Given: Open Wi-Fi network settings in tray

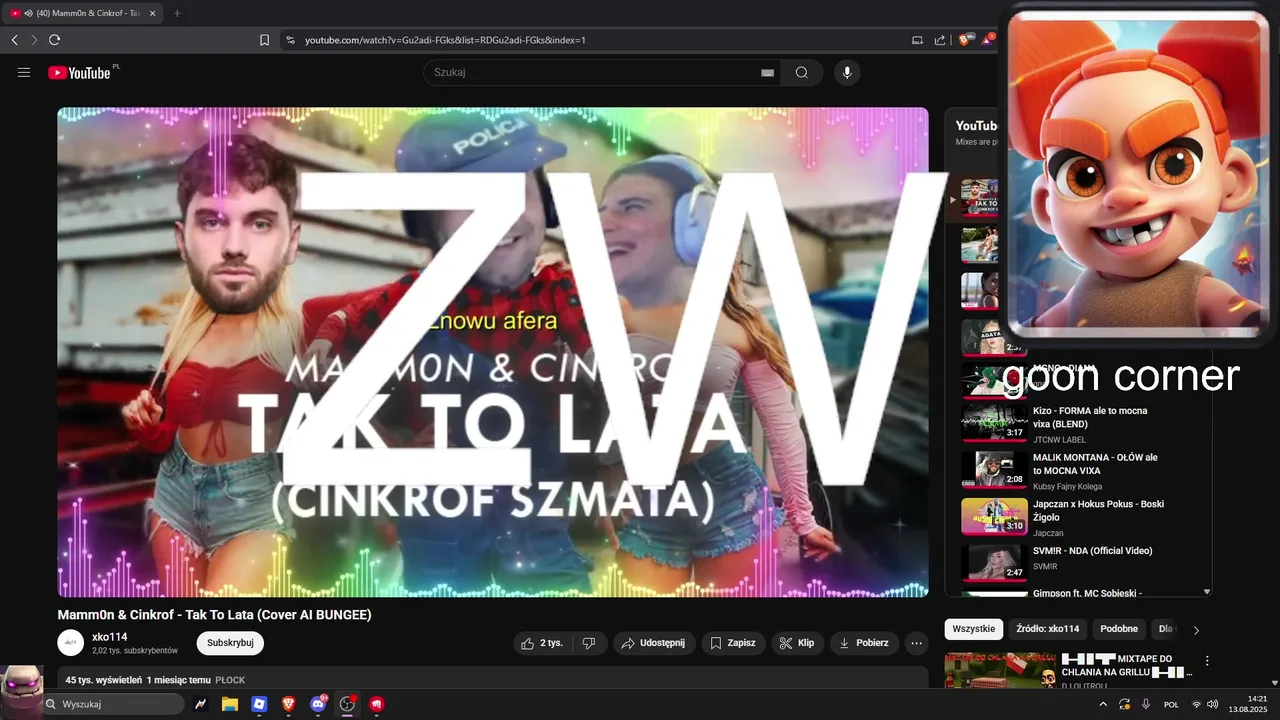Looking at the screenshot, I should (1196, 704).
